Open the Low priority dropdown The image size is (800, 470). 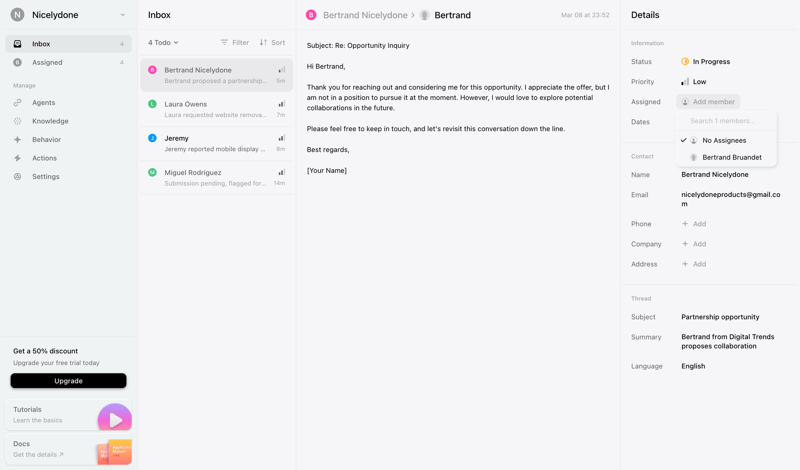(x=694, y=82)
